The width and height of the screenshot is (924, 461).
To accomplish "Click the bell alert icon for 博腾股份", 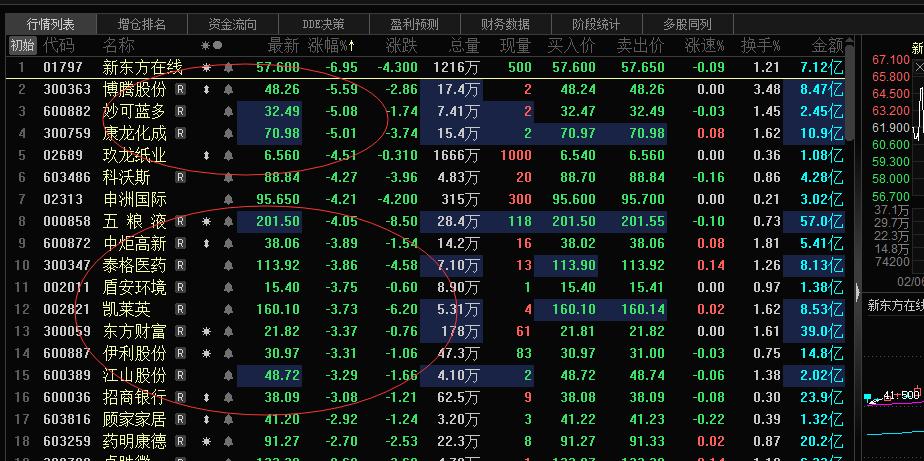I will click(229, 90).
